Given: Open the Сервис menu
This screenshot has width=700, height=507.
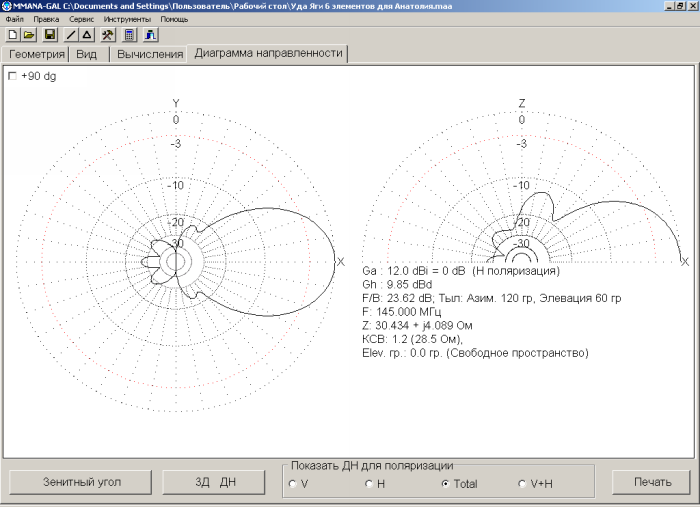Looking at the screenshot, I should 81,19.
